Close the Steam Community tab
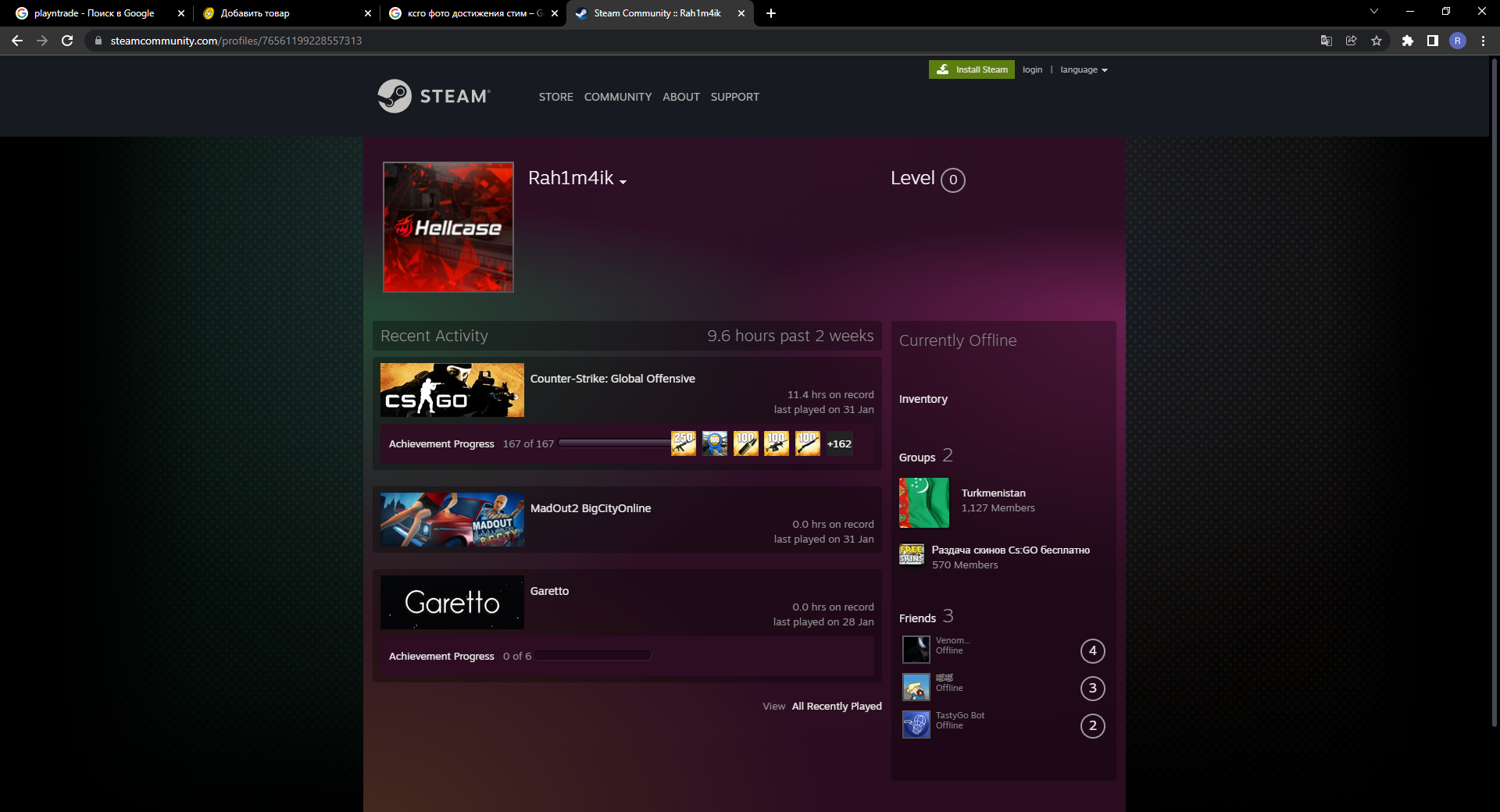Screen dimensions: 1500x812 (x=741, y=13)
